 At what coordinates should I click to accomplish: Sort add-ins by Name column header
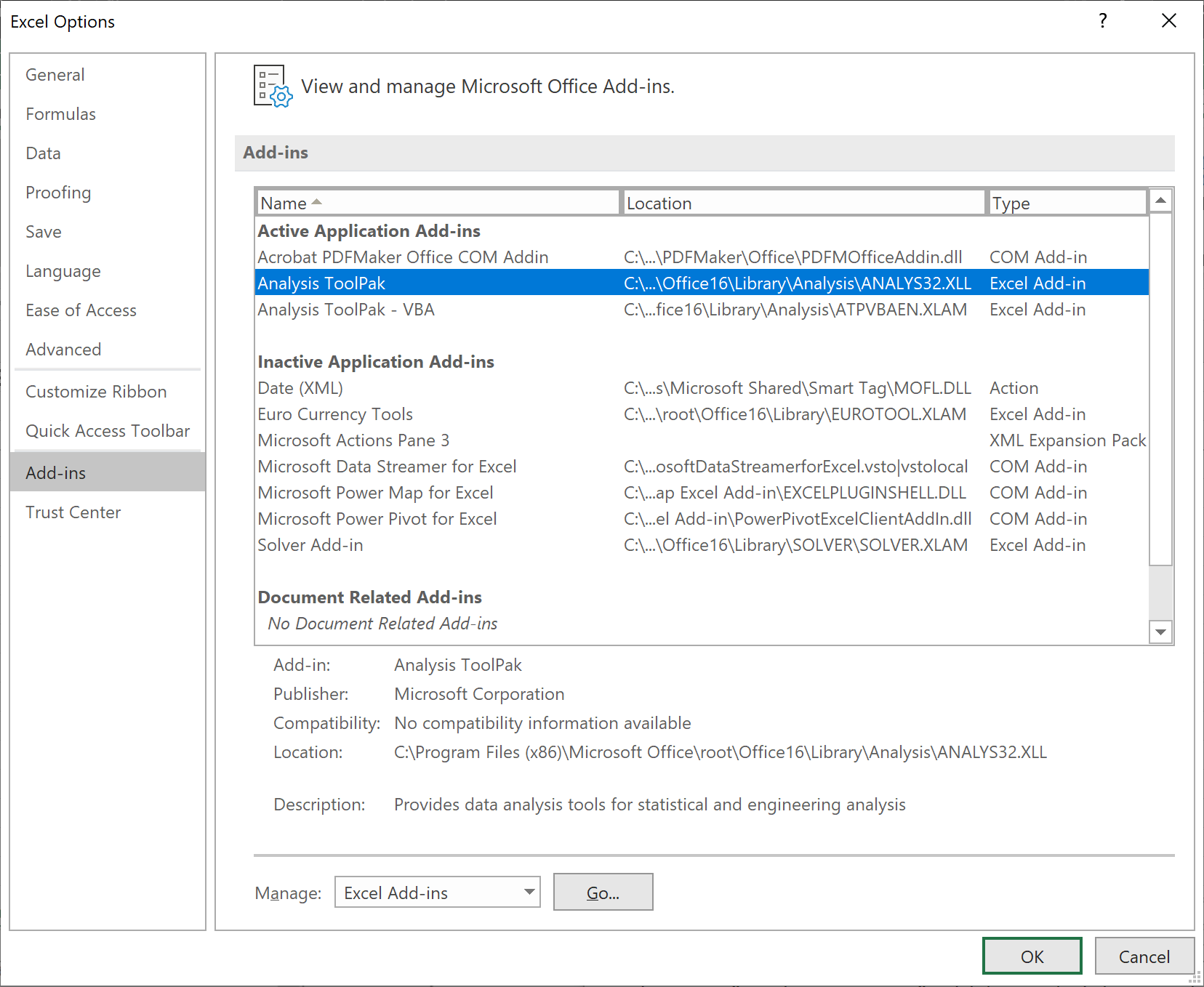point(438,203)
